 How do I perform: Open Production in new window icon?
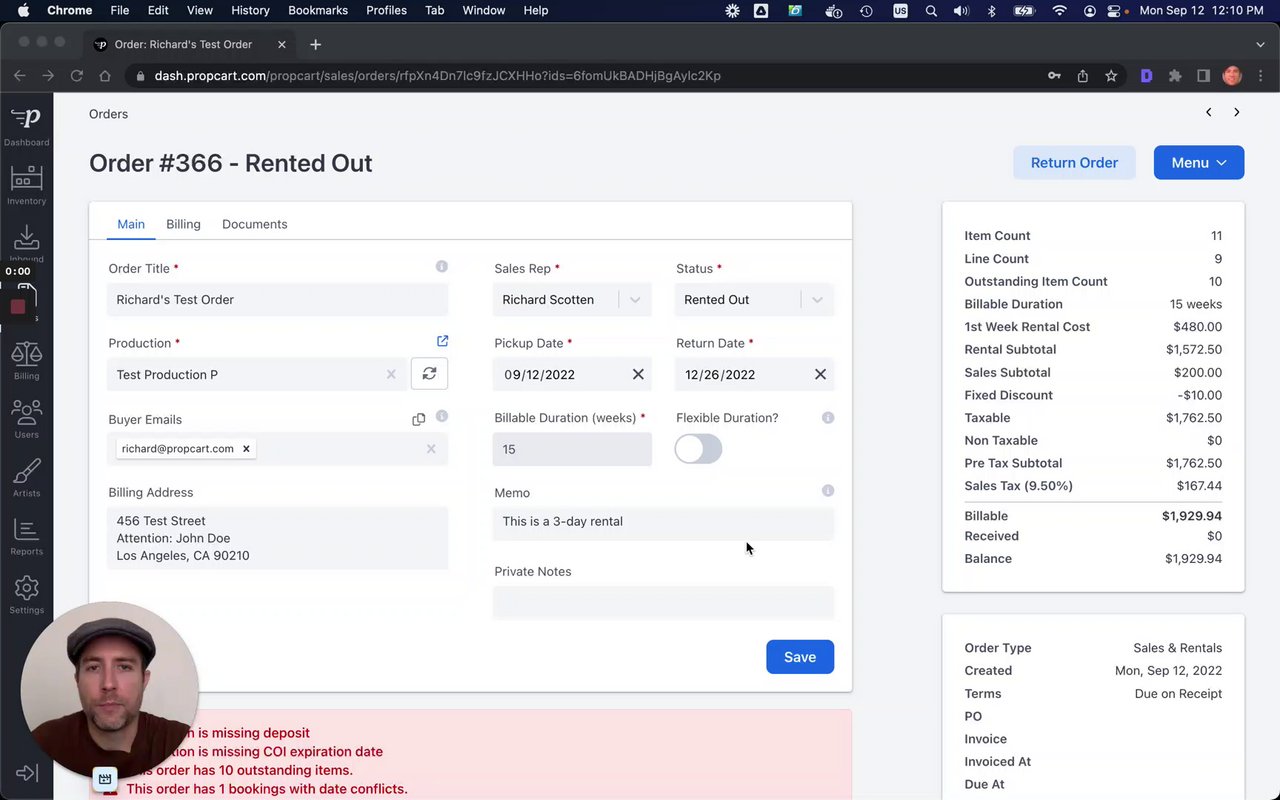click(442, 341)
